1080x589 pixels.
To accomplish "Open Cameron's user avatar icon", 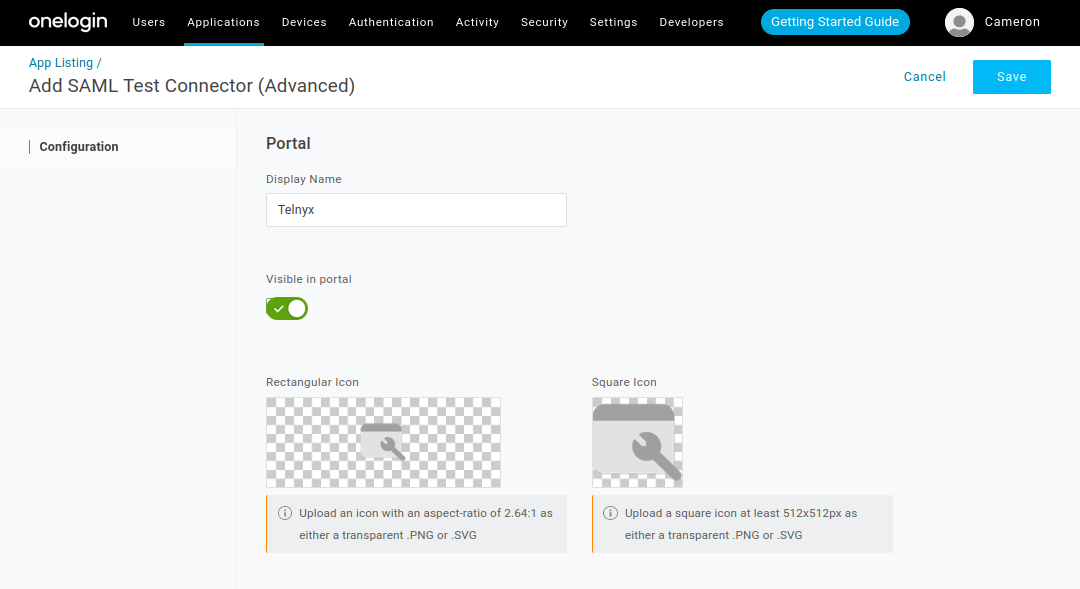I will pyautogui.click(x=959, y=22).
